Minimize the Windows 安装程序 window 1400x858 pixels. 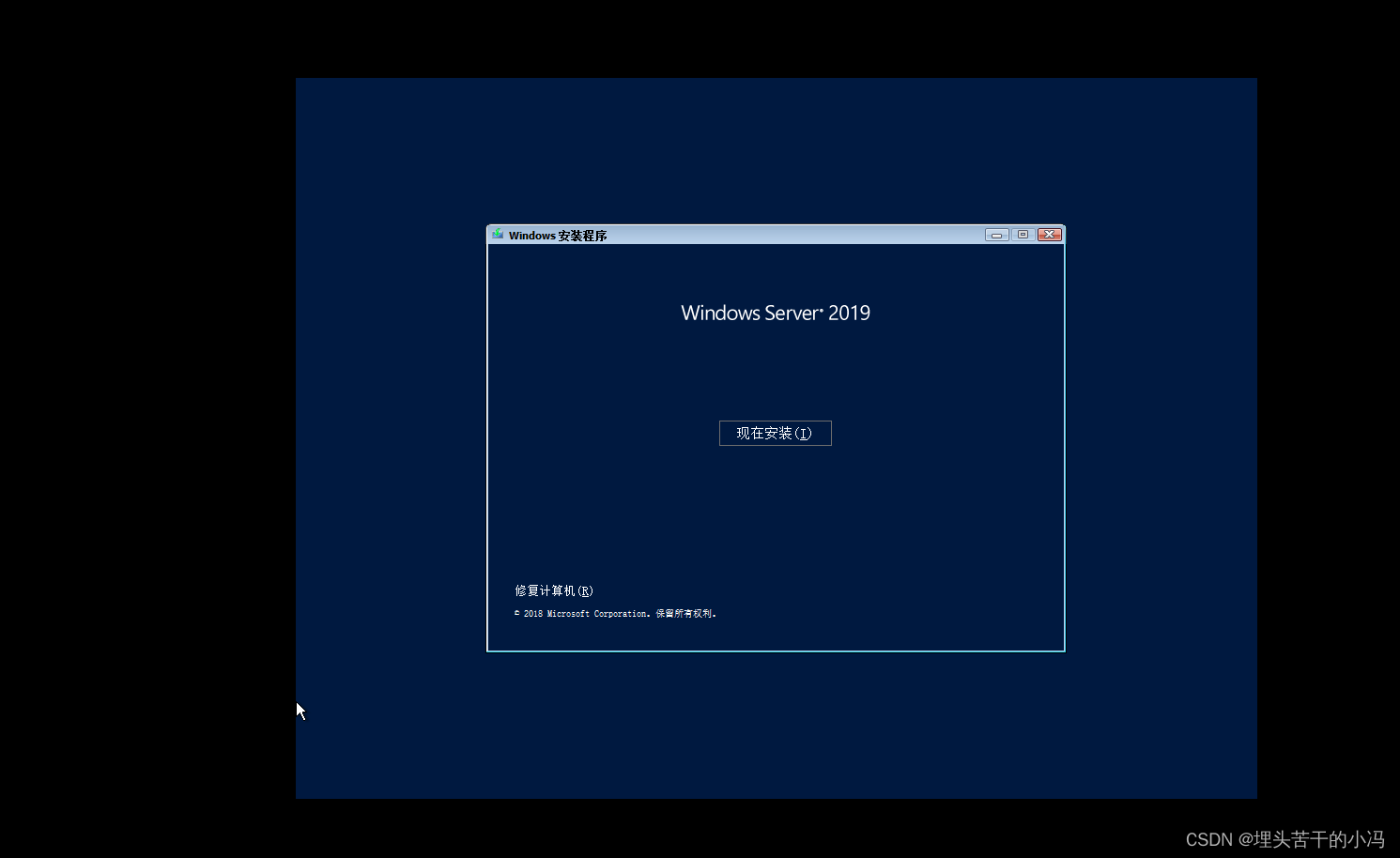pos(996,235)
